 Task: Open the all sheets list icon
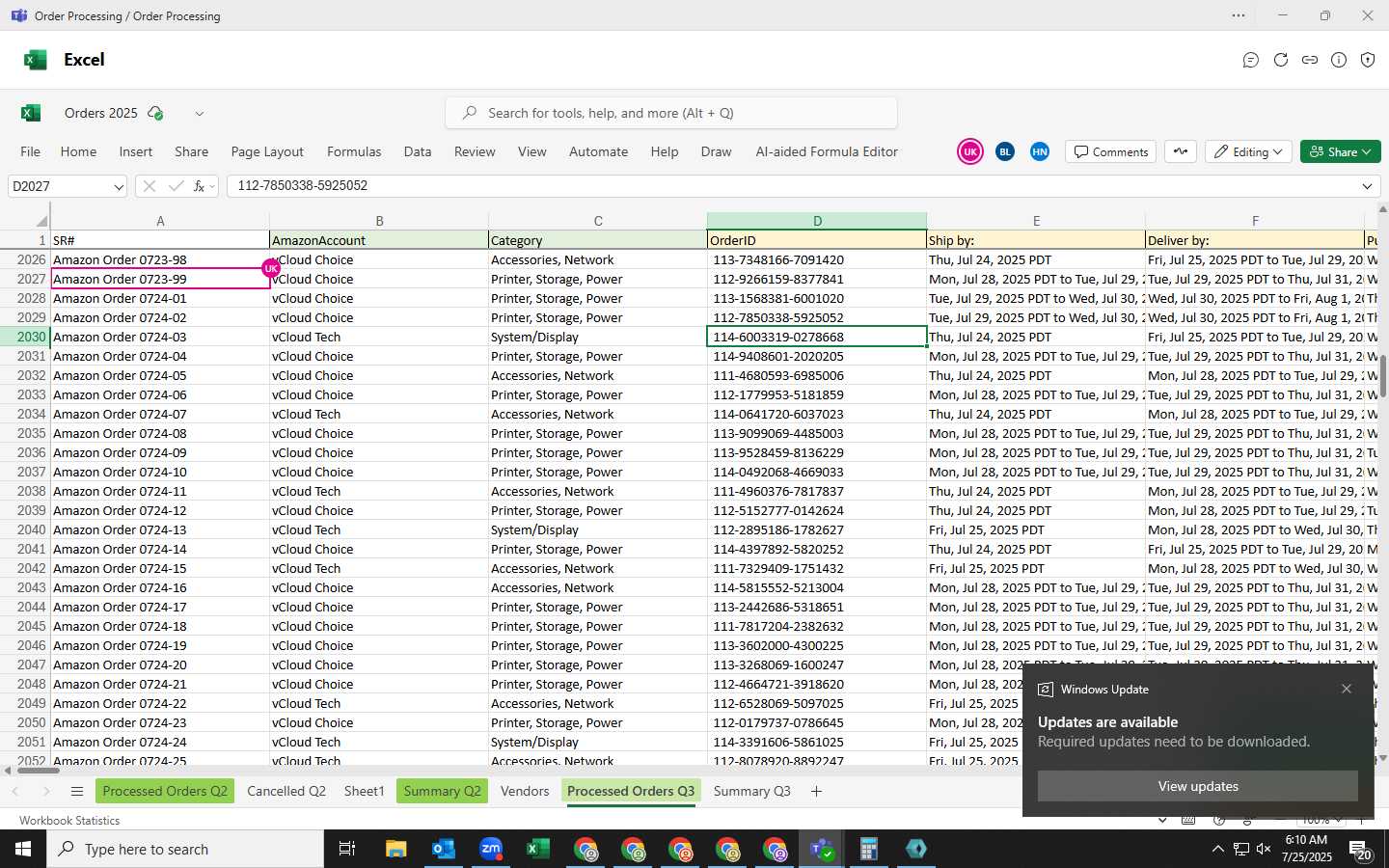(77, 791)
